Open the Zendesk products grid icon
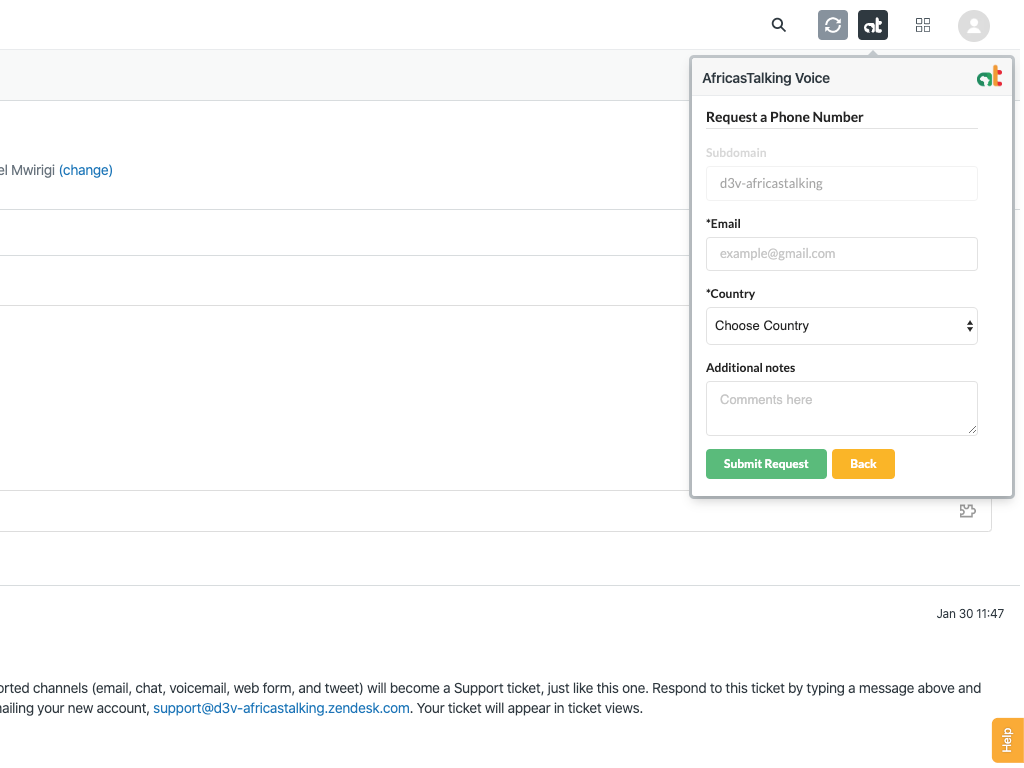 tap(923, 25)
